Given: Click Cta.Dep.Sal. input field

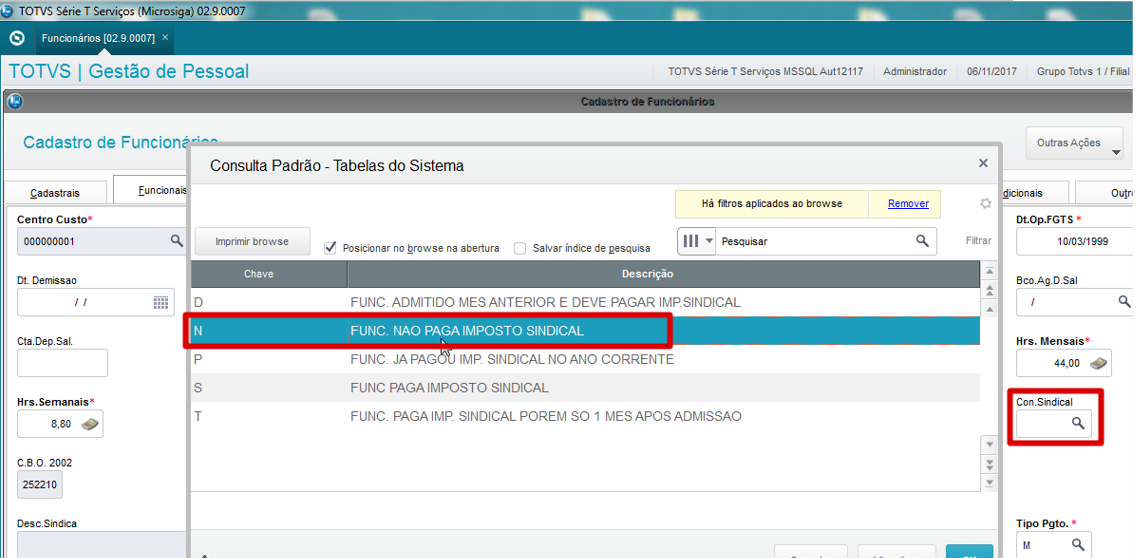Looking at the screenshot, I should click(62, 362).
